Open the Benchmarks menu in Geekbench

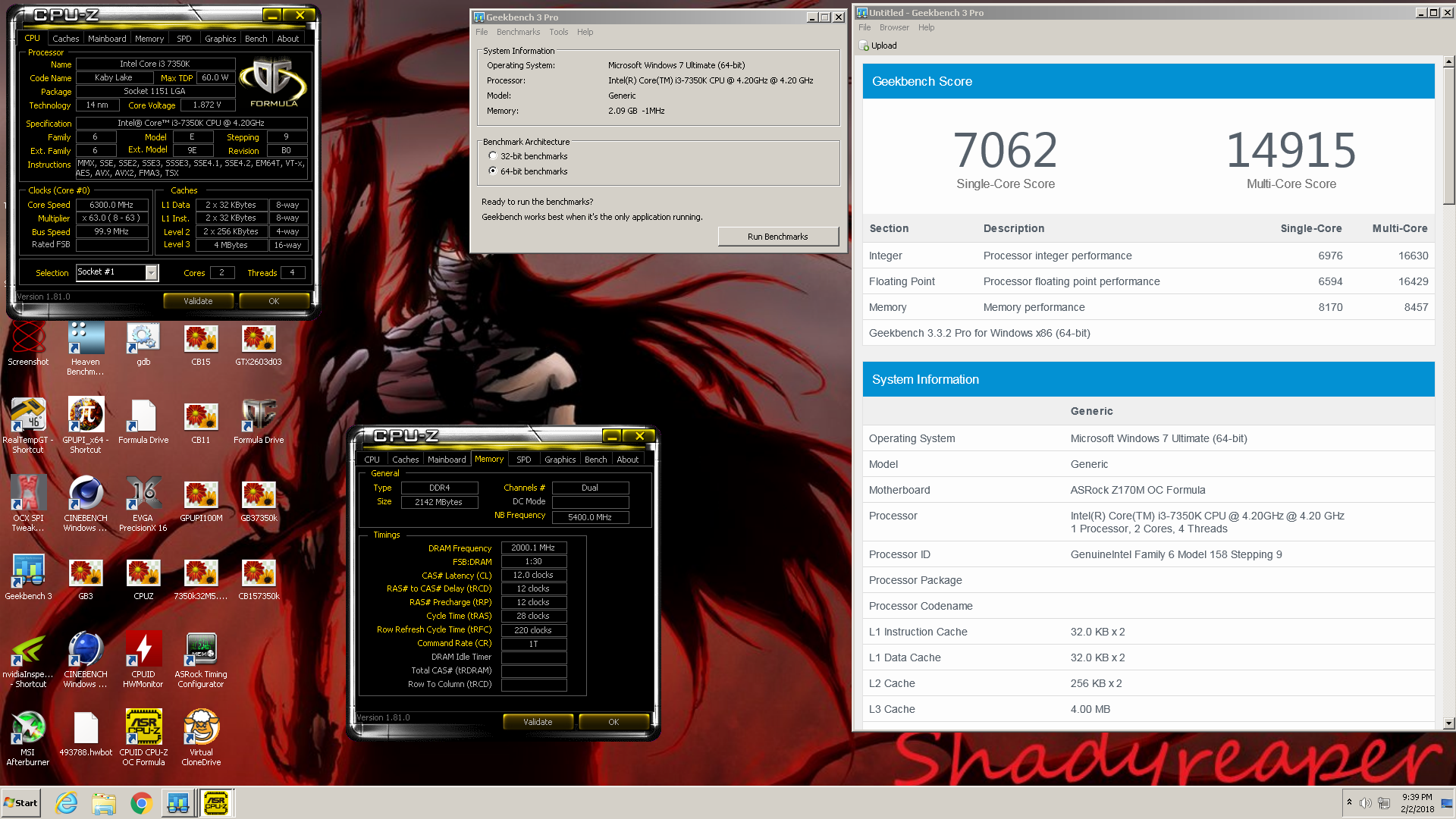click(518, 32)
